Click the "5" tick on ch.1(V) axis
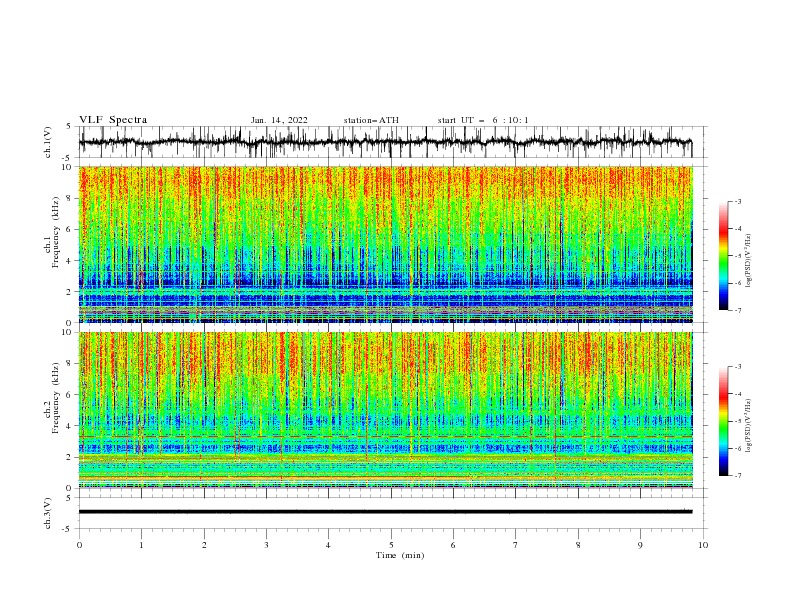This screenshot has height=612, width=792. [x=70, y=127]
